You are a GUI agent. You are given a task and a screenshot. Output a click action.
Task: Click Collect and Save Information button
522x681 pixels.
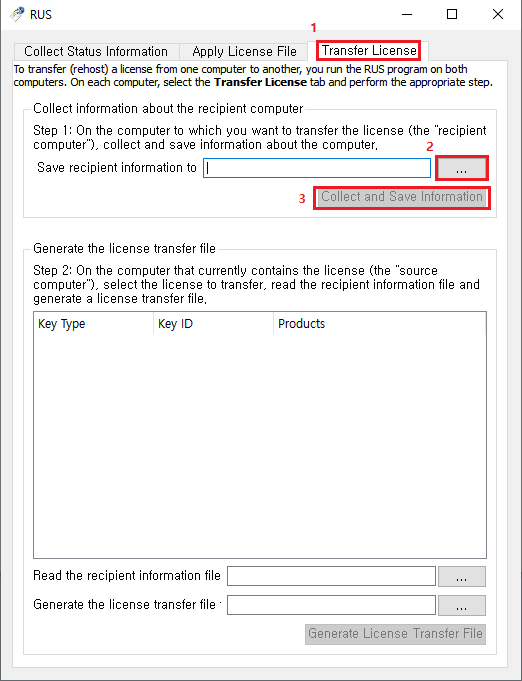(x=402, y=197)
